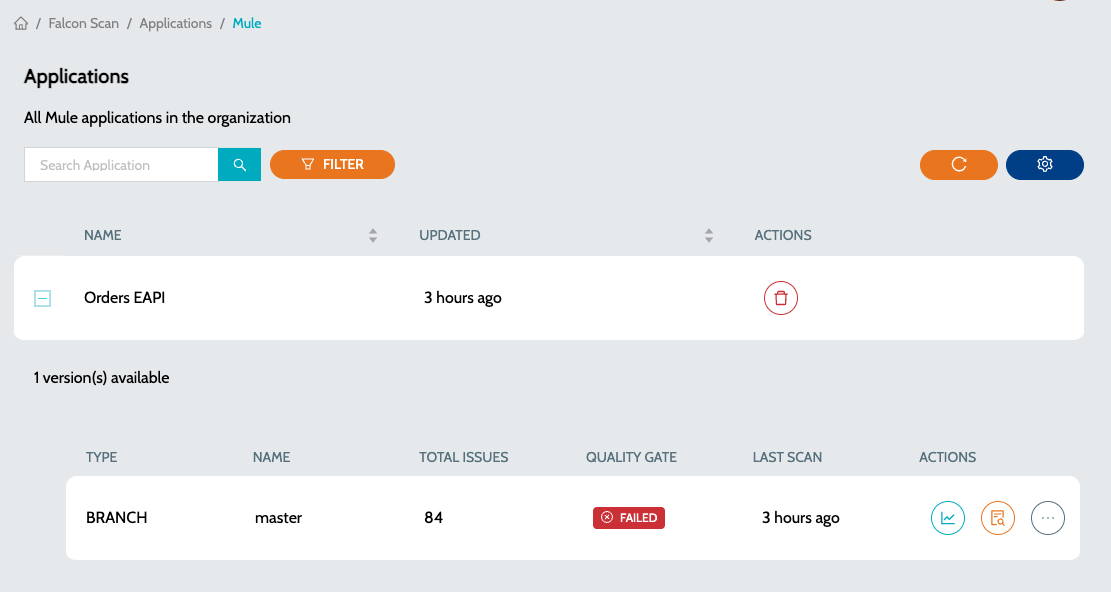Select the master branch name
The image size is (1111, 592).
pos(278,518)
